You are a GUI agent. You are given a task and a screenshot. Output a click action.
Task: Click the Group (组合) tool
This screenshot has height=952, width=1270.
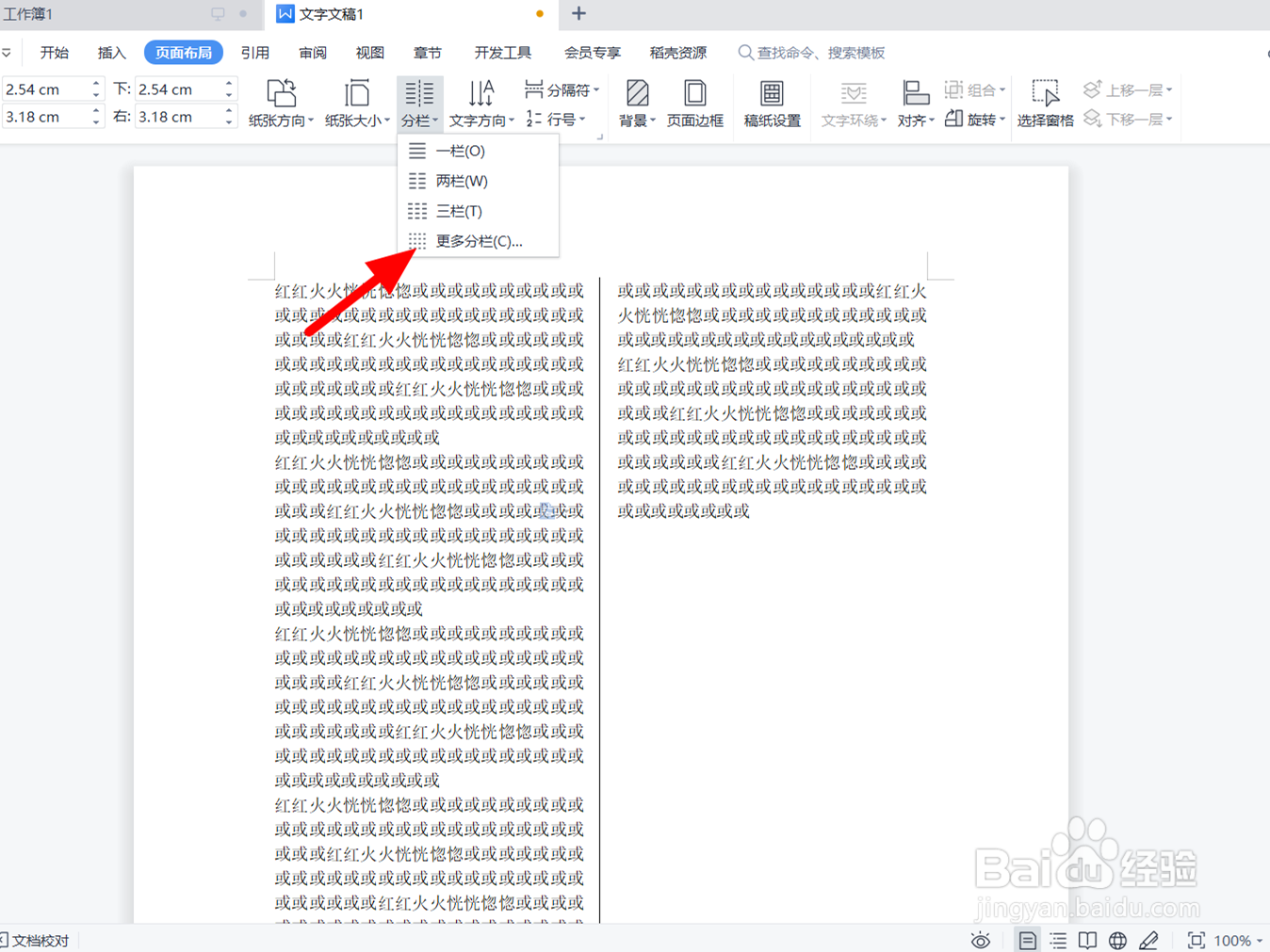point(975,90)
